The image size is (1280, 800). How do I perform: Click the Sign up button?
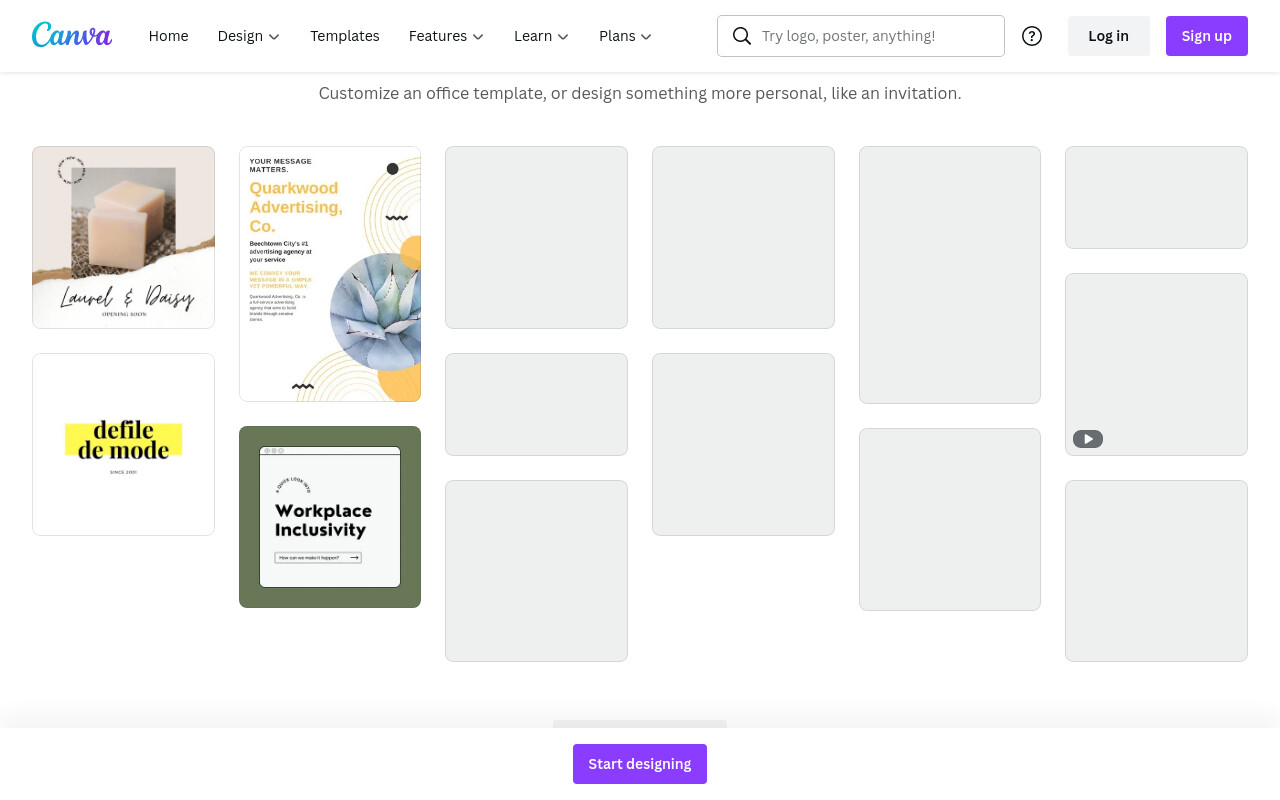tap(1207, 36)
